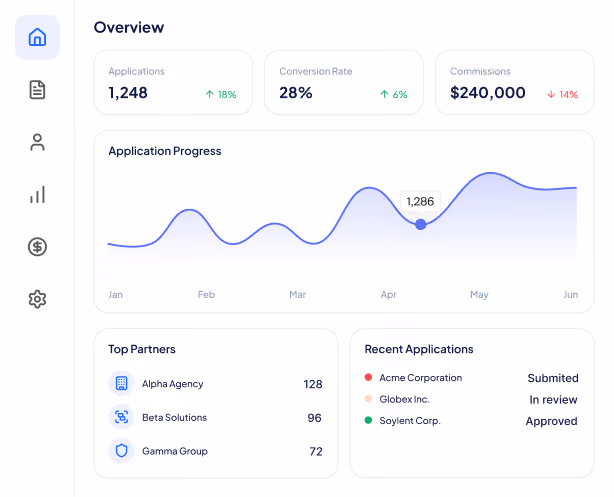Click the In review status label
This screenshot has width=614, height=497.
553,399
